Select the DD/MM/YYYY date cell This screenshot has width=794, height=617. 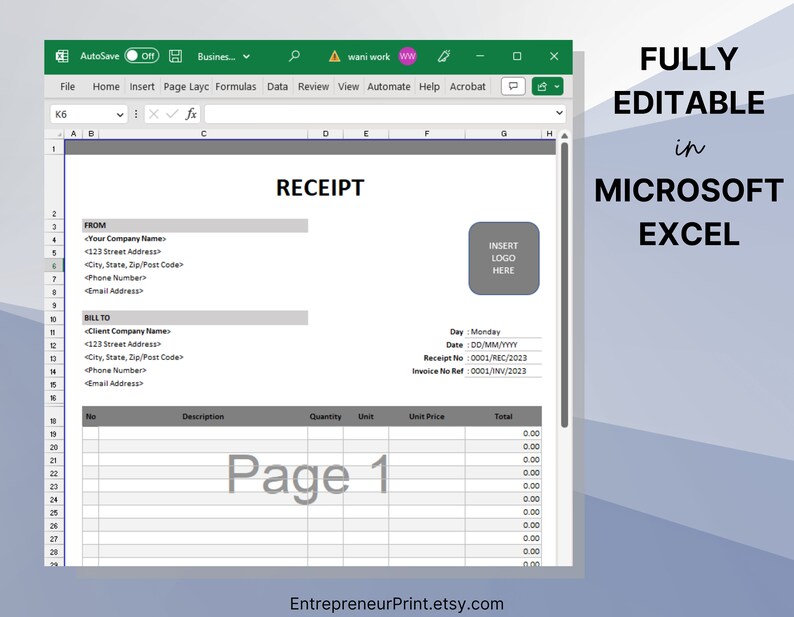pyautogui.click(x=504, y=345)
